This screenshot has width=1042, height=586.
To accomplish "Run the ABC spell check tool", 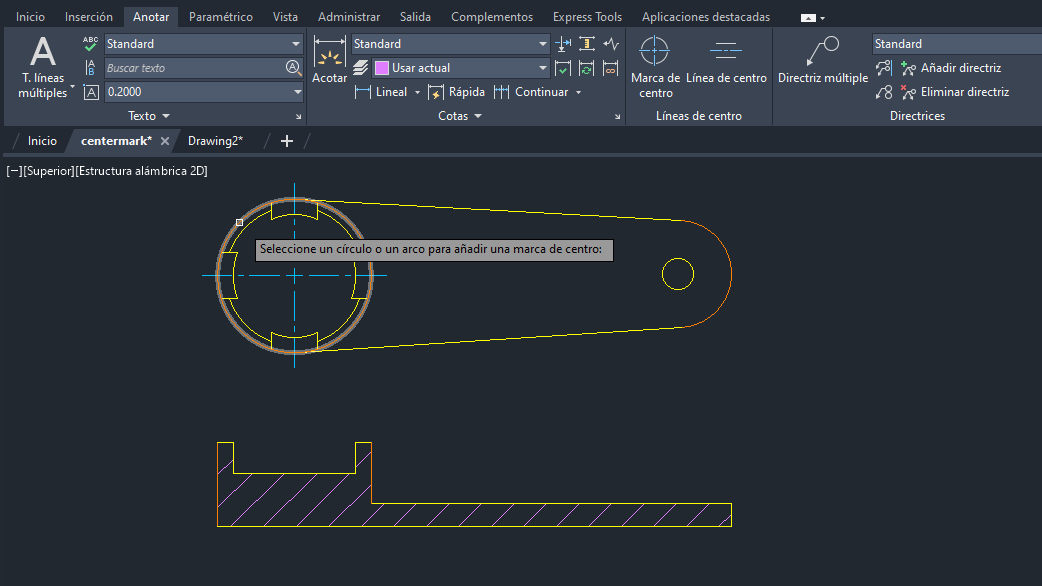I will click(x=91, y=44).
